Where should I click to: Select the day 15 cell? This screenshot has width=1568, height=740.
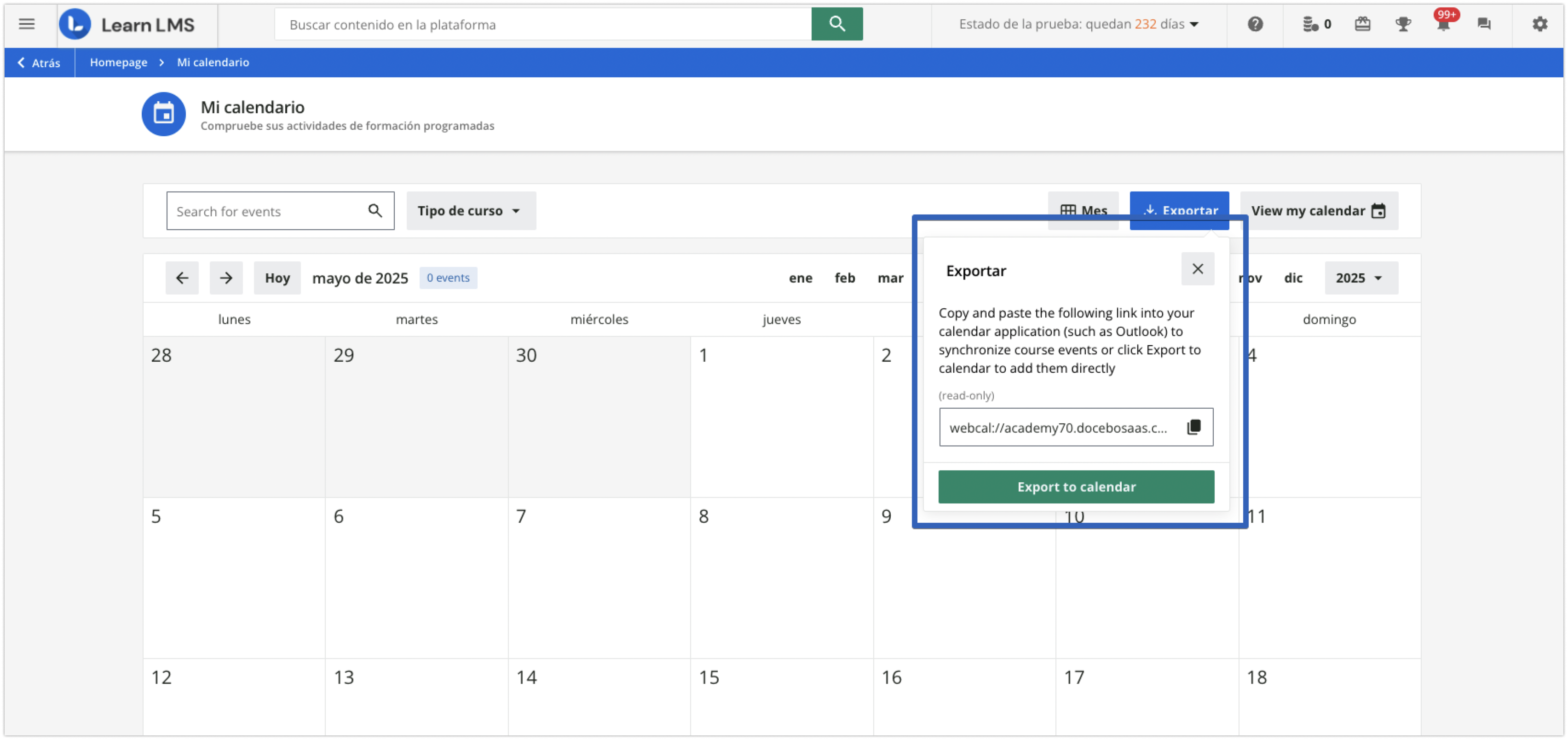(x=782, y=697)
